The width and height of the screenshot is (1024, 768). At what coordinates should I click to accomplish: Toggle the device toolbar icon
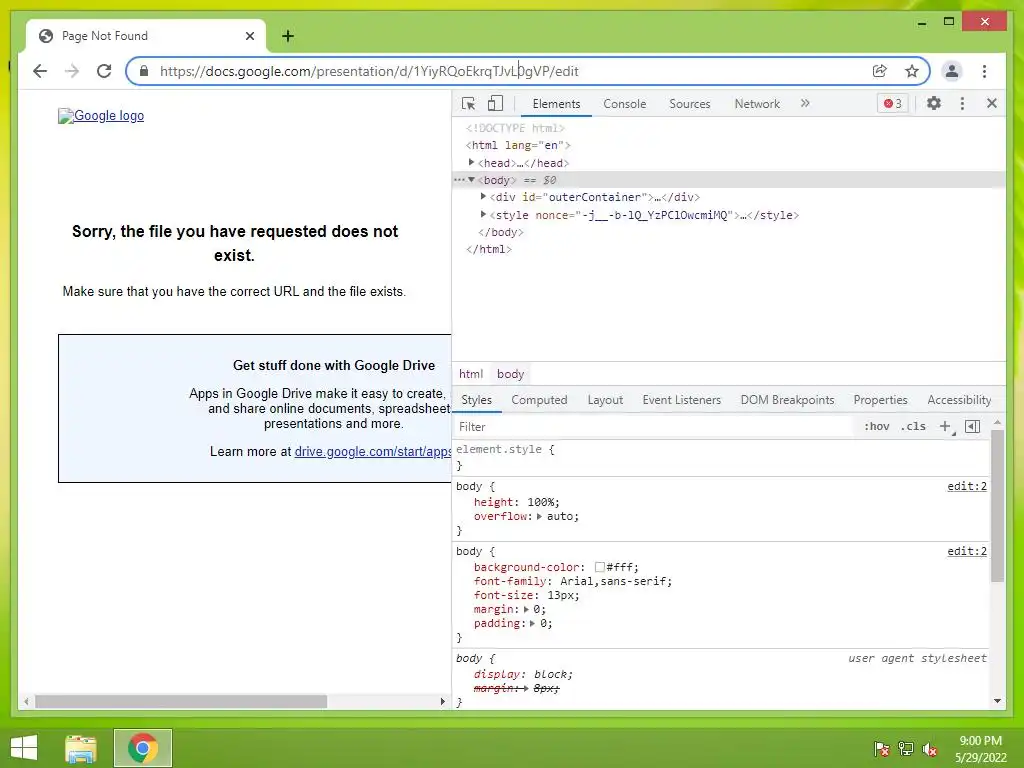(x=496, y=103)
